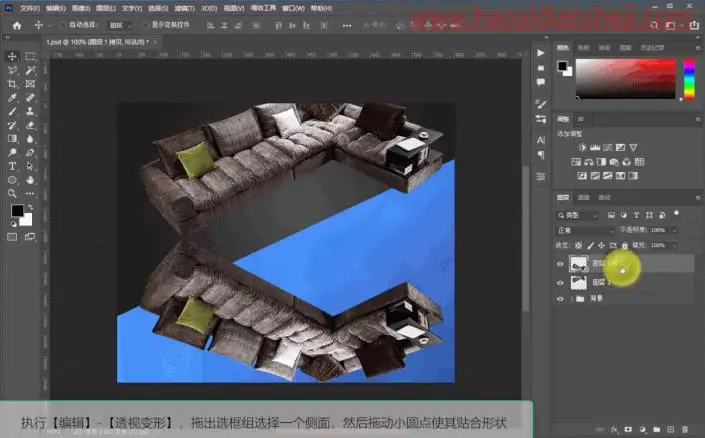Select the Eraser tool
Viewport: 705px width, 438px height.
click(x=30, y=125)
